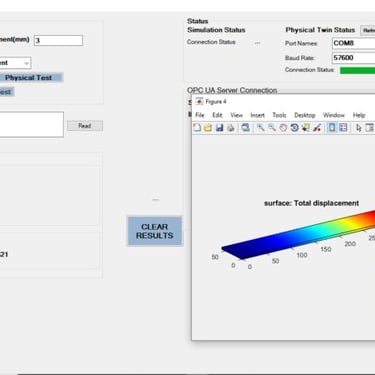Click the displacement (mm) field containing 3

pyautogui.click(x=58, y=40)
